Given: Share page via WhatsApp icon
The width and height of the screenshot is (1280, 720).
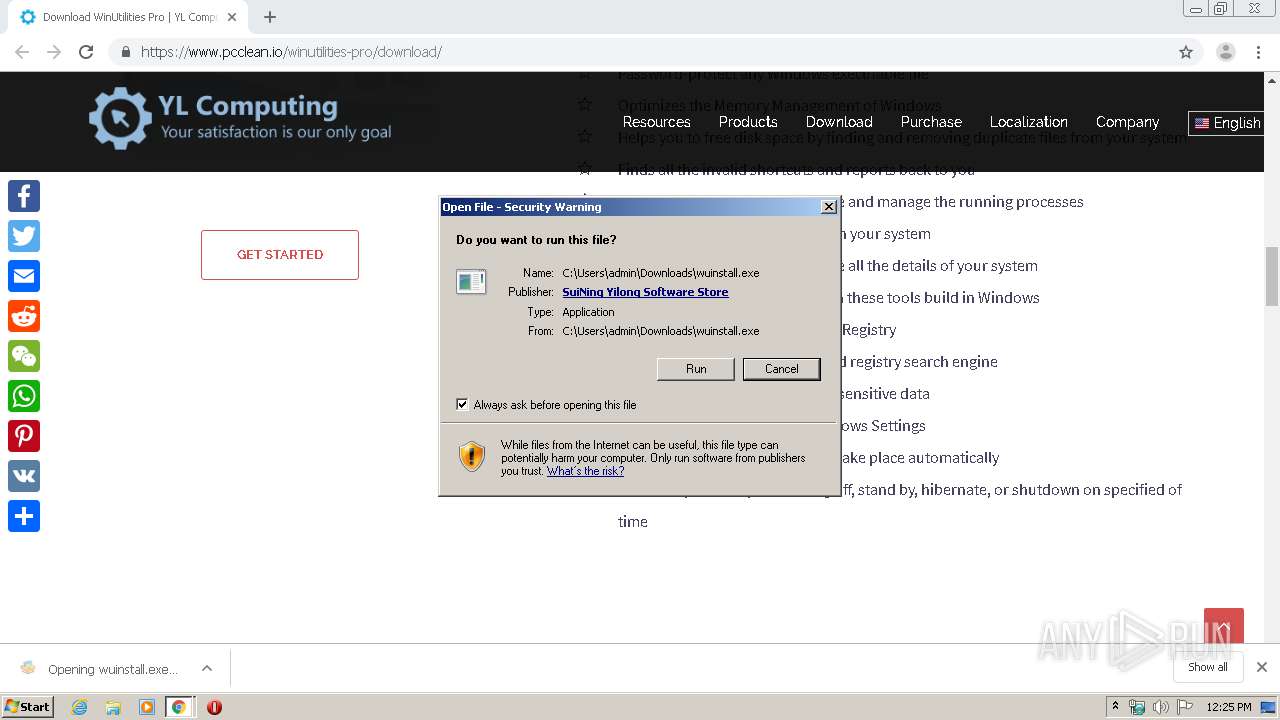Looking at the screenshot, I should [24, 396].
